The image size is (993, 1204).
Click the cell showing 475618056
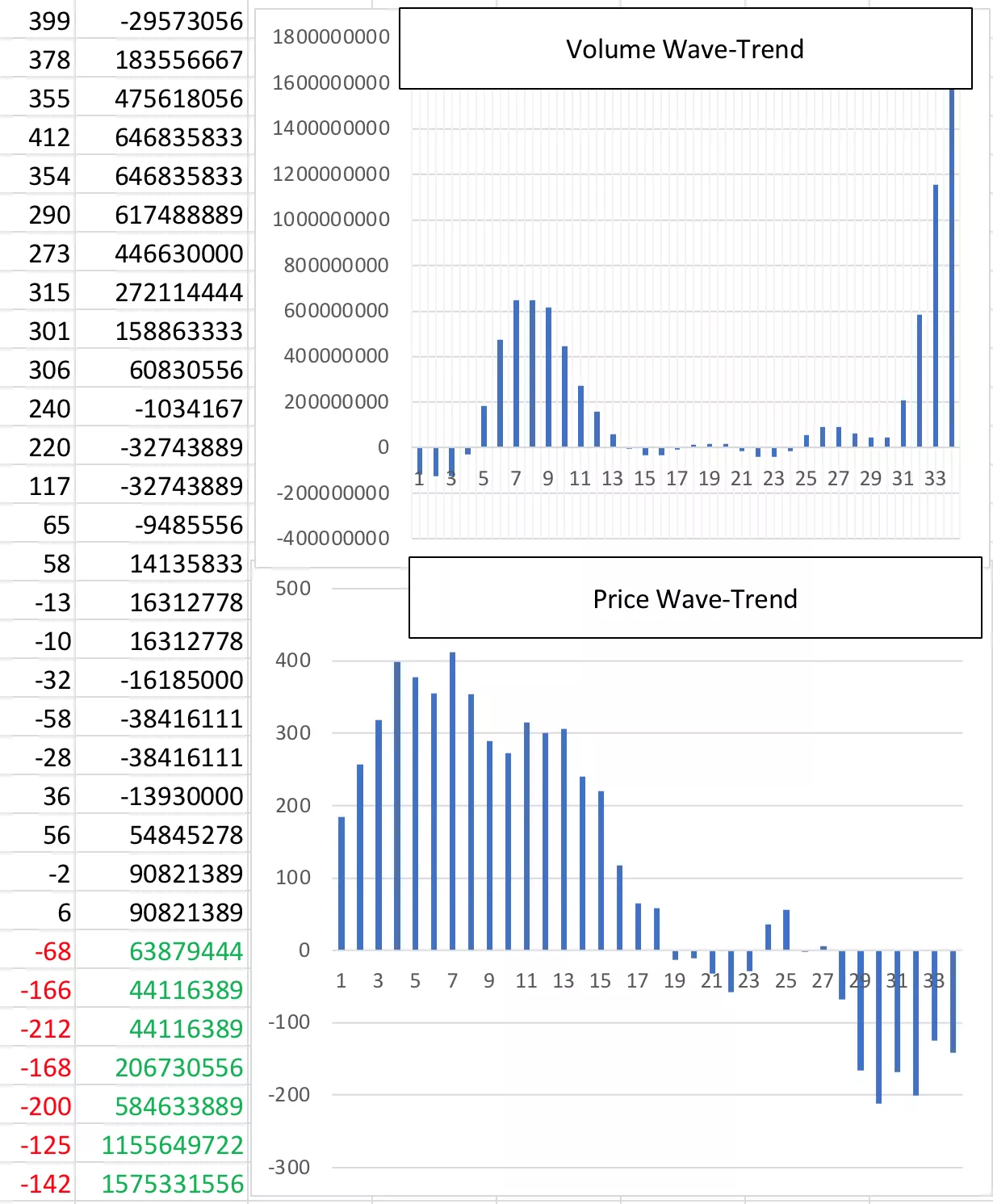click(178, 99)
